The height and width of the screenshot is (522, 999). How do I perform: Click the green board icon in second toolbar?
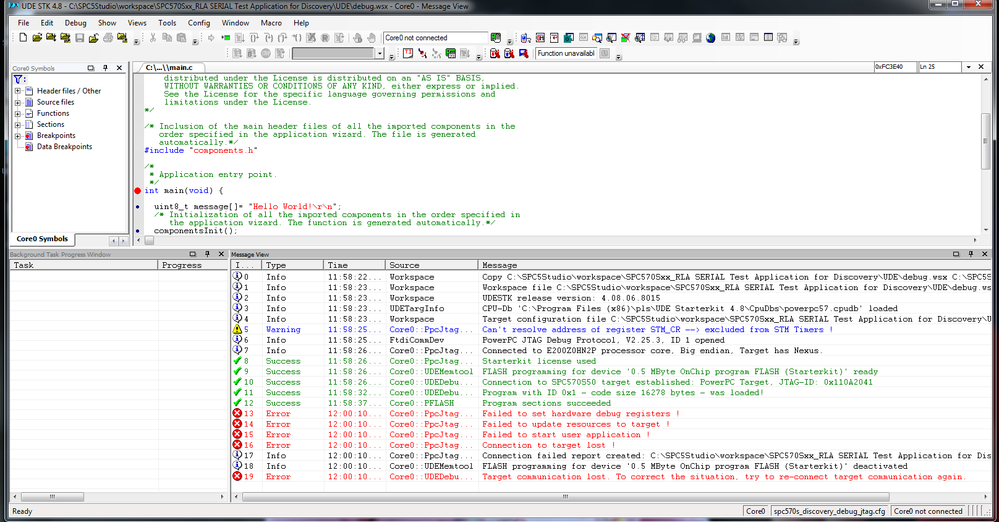click(x=450, y=54)
